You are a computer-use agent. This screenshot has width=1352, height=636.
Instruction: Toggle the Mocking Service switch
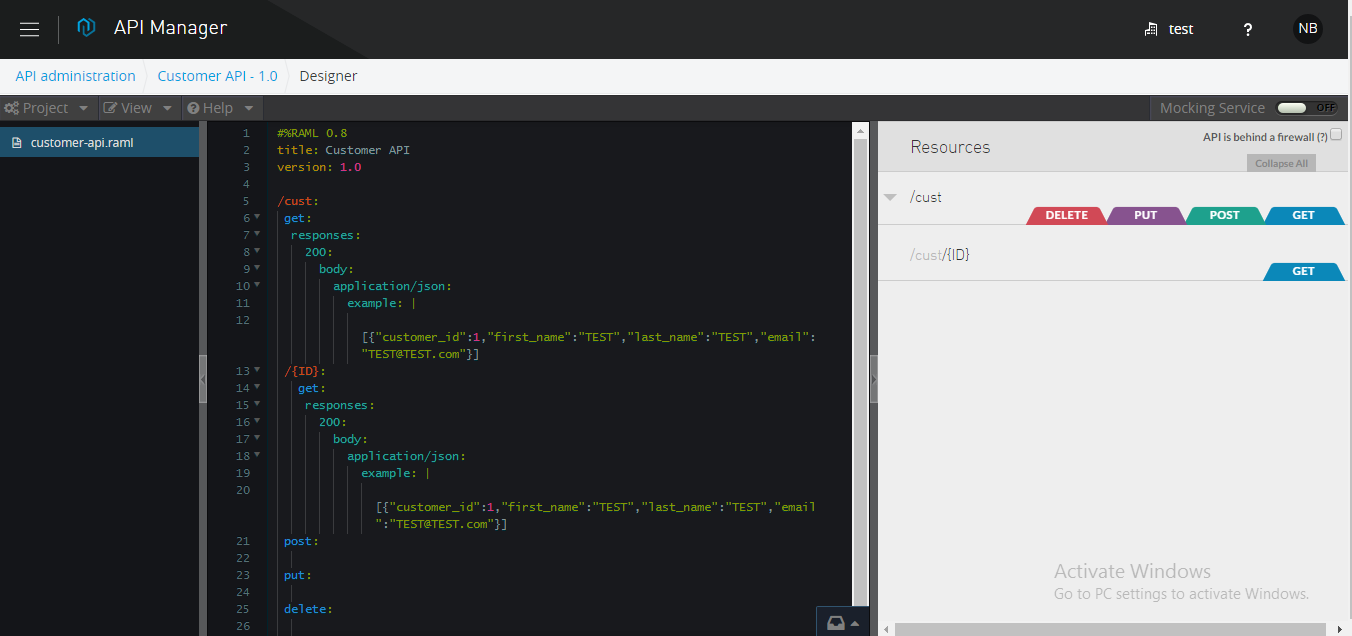(x=1307, y=108)
